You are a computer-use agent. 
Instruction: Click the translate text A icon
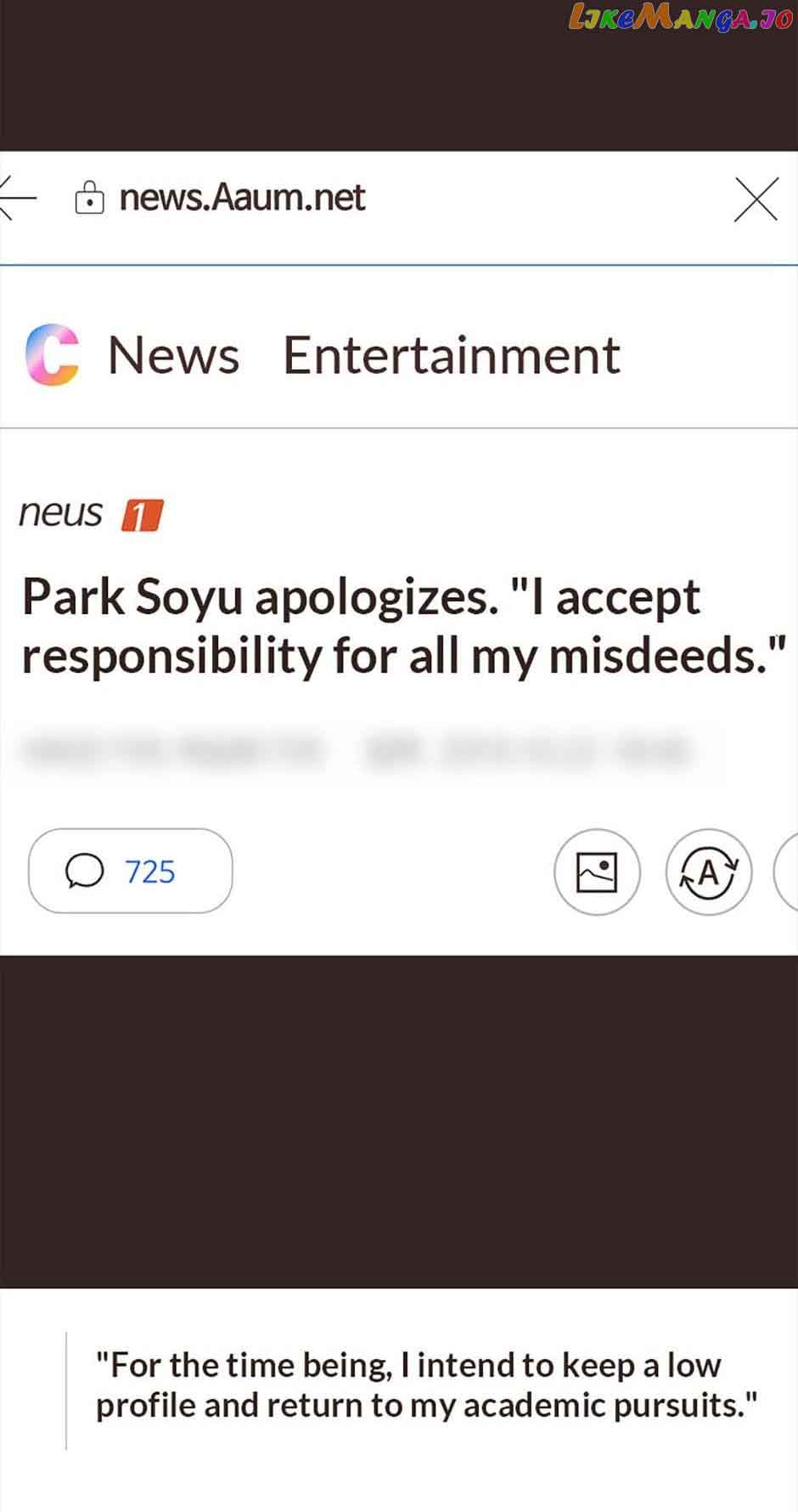pos(709,872)
